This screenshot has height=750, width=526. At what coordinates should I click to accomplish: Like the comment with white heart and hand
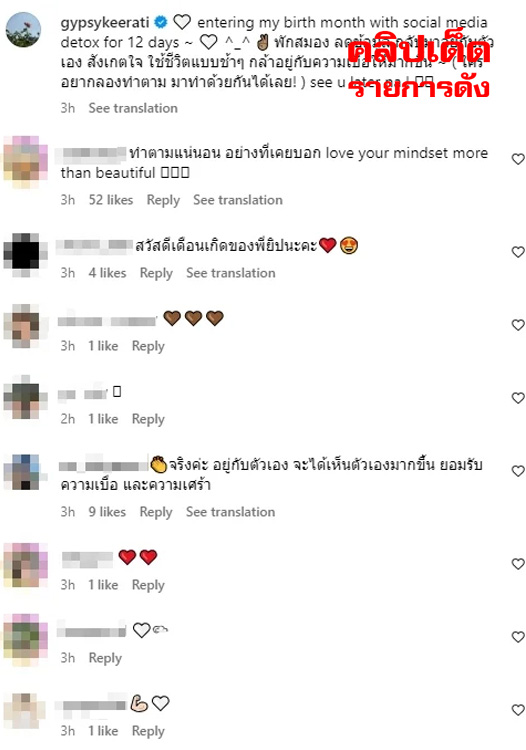coord(518,637)
